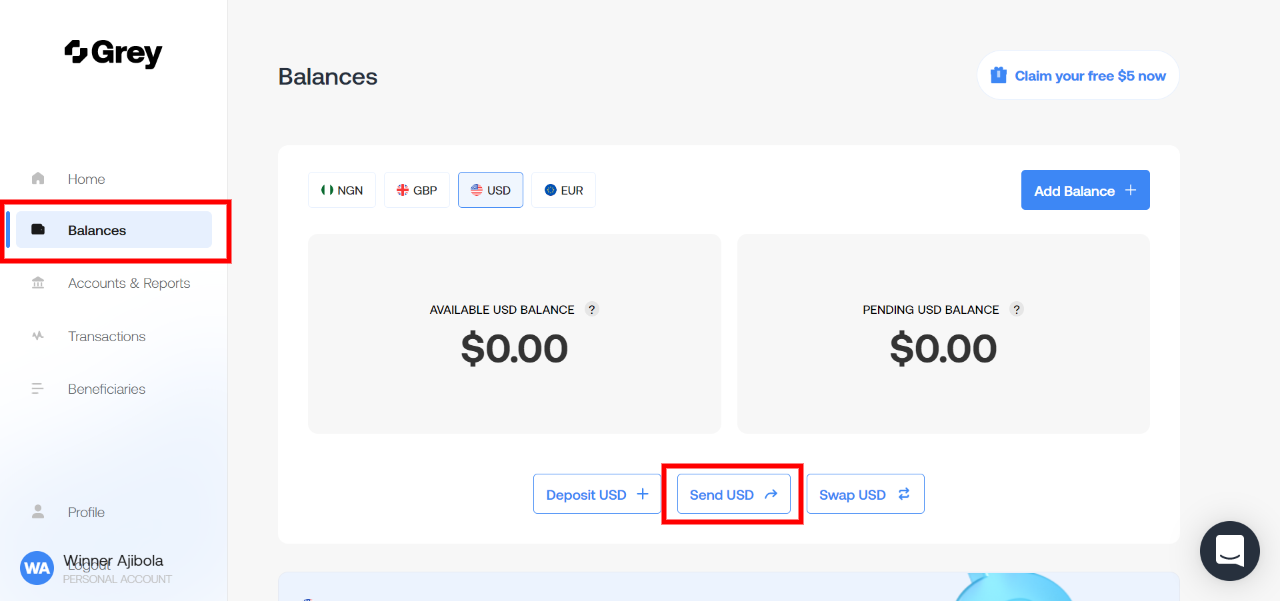Click the UK flag icon on GBP tab

pyautogui.click(x=403, y=190)
